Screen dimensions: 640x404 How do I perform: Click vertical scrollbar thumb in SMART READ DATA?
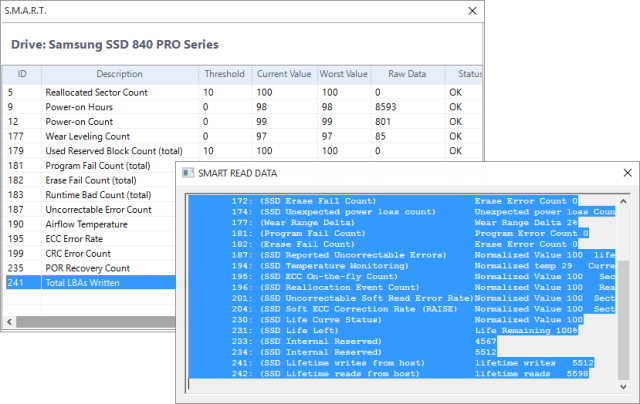pyautogui.click(x=623, y=320)
